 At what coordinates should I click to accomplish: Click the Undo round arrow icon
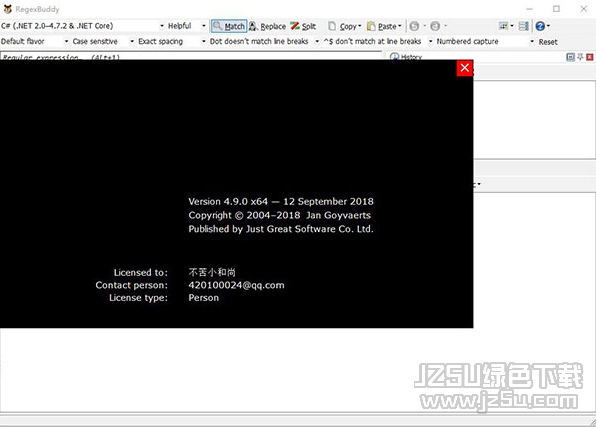[x=415, y=26]
